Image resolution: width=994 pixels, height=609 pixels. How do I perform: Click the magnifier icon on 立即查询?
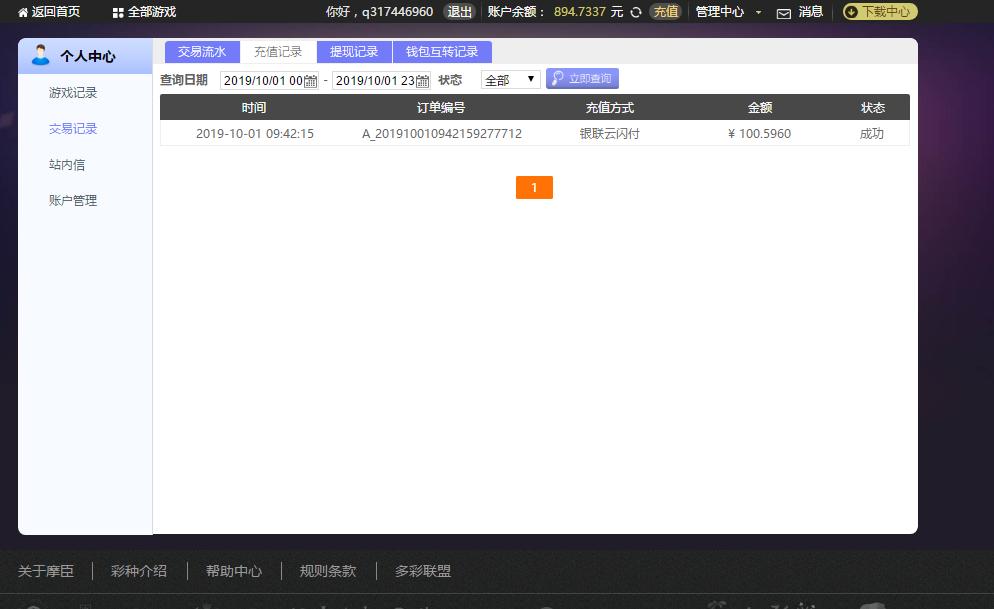(x=556, y=78)
